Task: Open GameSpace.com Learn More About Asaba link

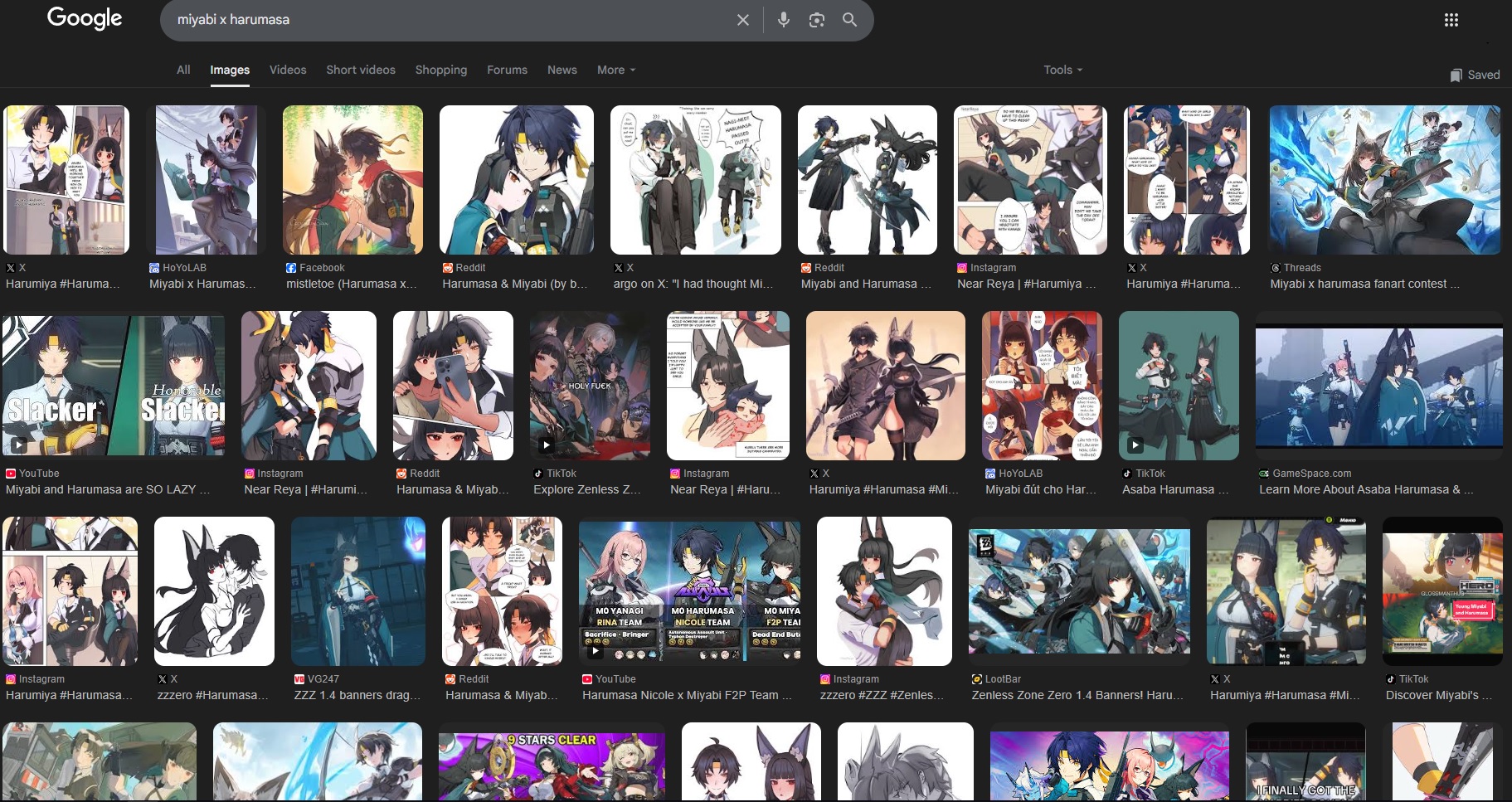Action: coord(1366,489)
